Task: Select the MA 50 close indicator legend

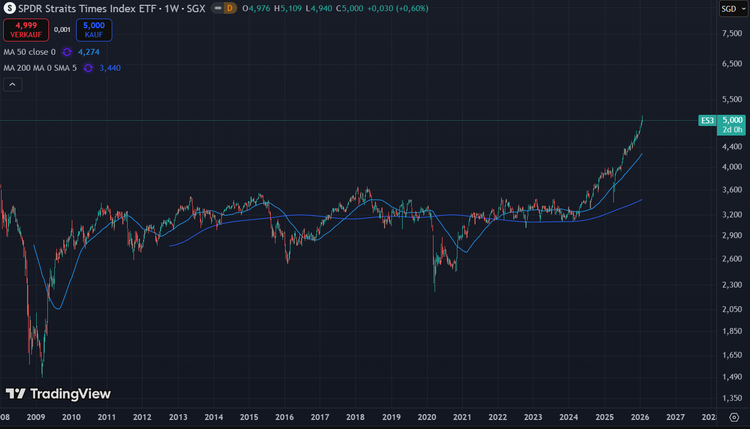Action: [28, 51]
